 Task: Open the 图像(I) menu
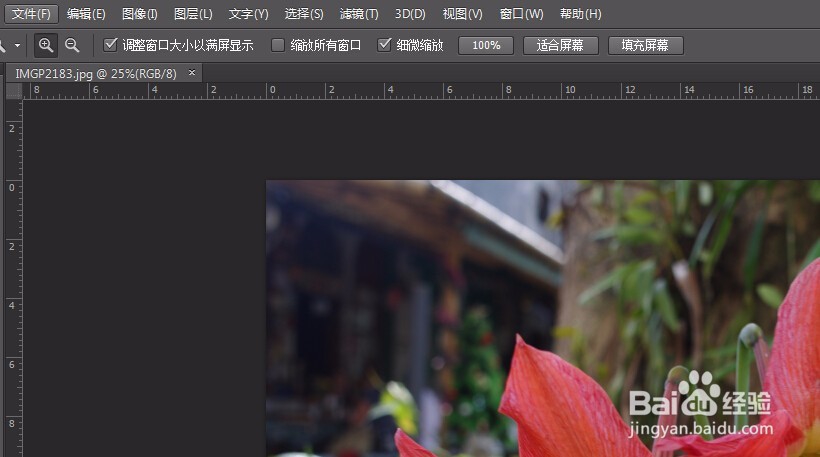pos(140,14)
